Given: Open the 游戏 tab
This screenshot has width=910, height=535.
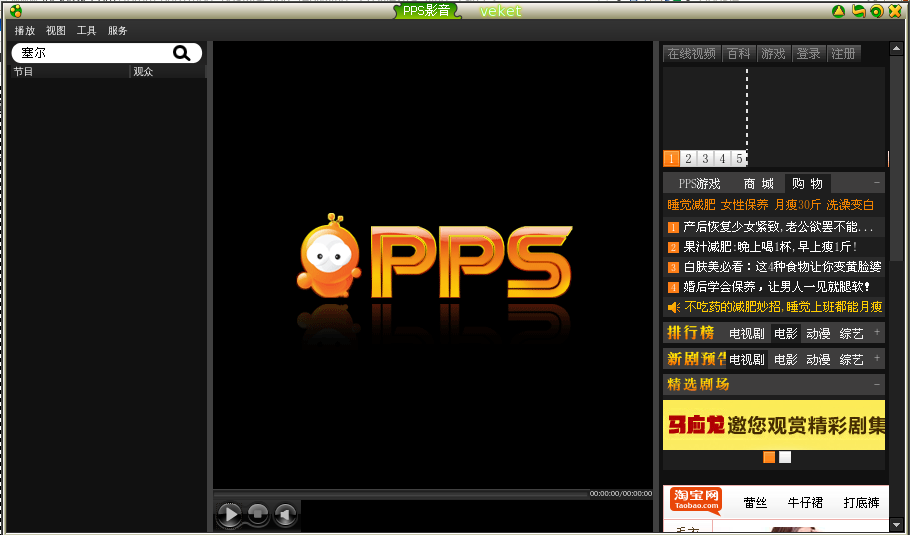Looking at the screenshot, I should [773, 53].
